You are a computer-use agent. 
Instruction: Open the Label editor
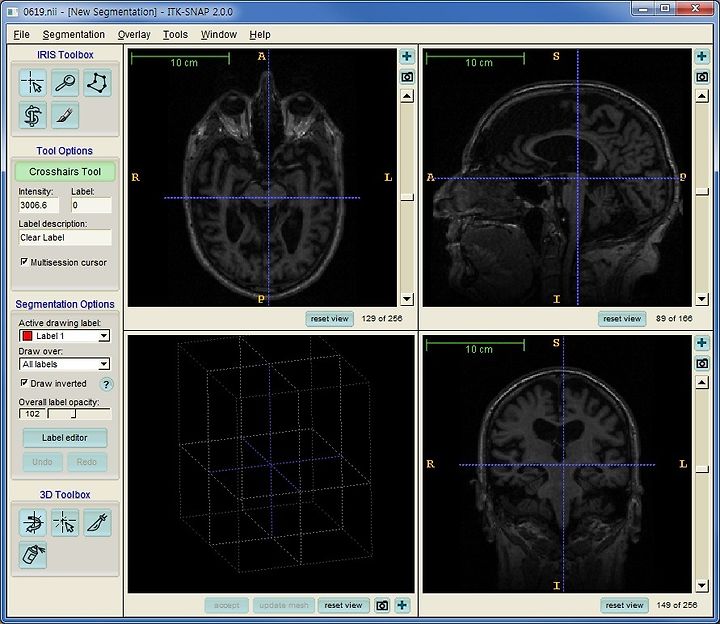pyautogui.click(x=65, y=438)
